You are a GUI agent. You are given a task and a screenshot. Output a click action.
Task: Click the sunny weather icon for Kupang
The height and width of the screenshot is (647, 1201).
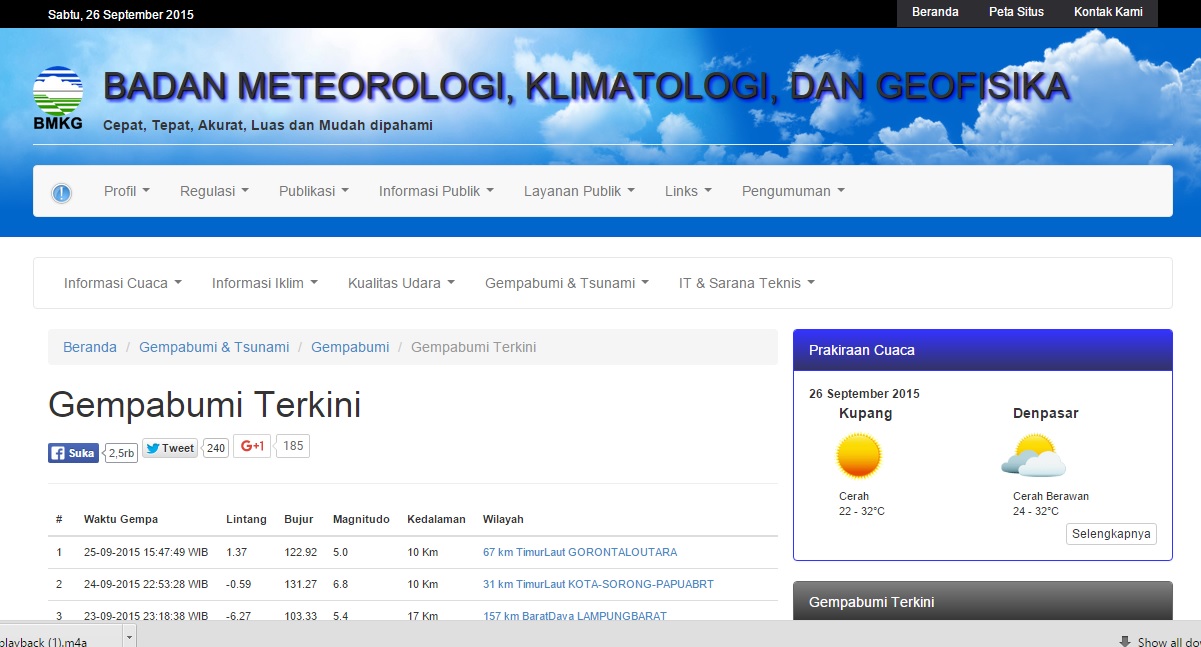[859, 456]
